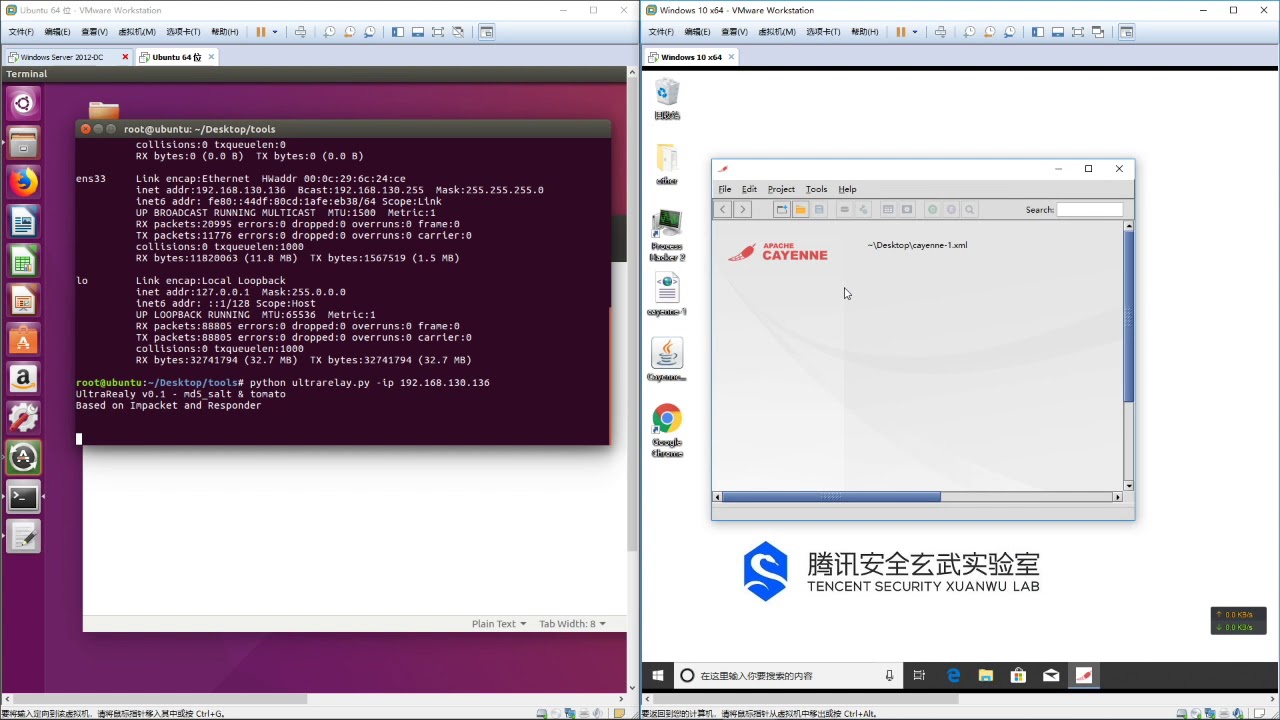Select the Windows 10 x64 VM tab

coord(691,57)
